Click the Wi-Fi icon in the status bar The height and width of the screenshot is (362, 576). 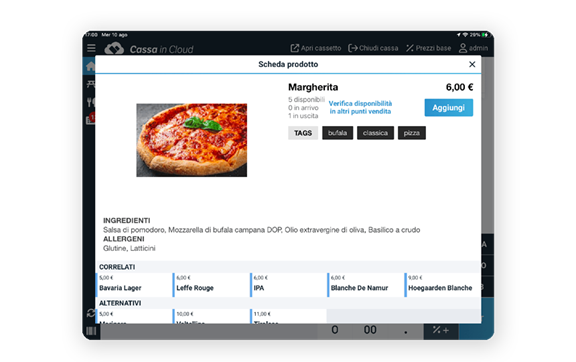pos(465,35)
